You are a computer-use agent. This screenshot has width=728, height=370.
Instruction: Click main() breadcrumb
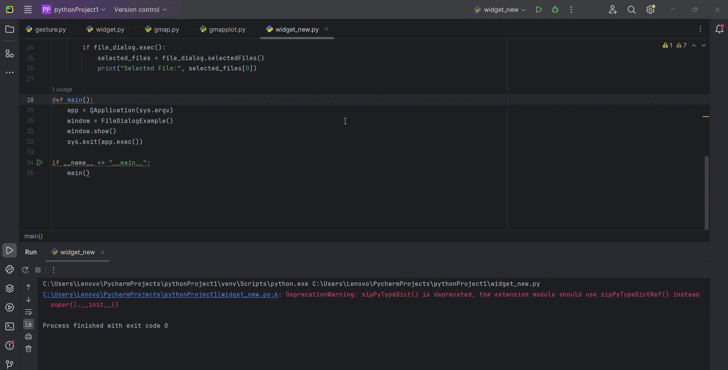tap(33, 236)
